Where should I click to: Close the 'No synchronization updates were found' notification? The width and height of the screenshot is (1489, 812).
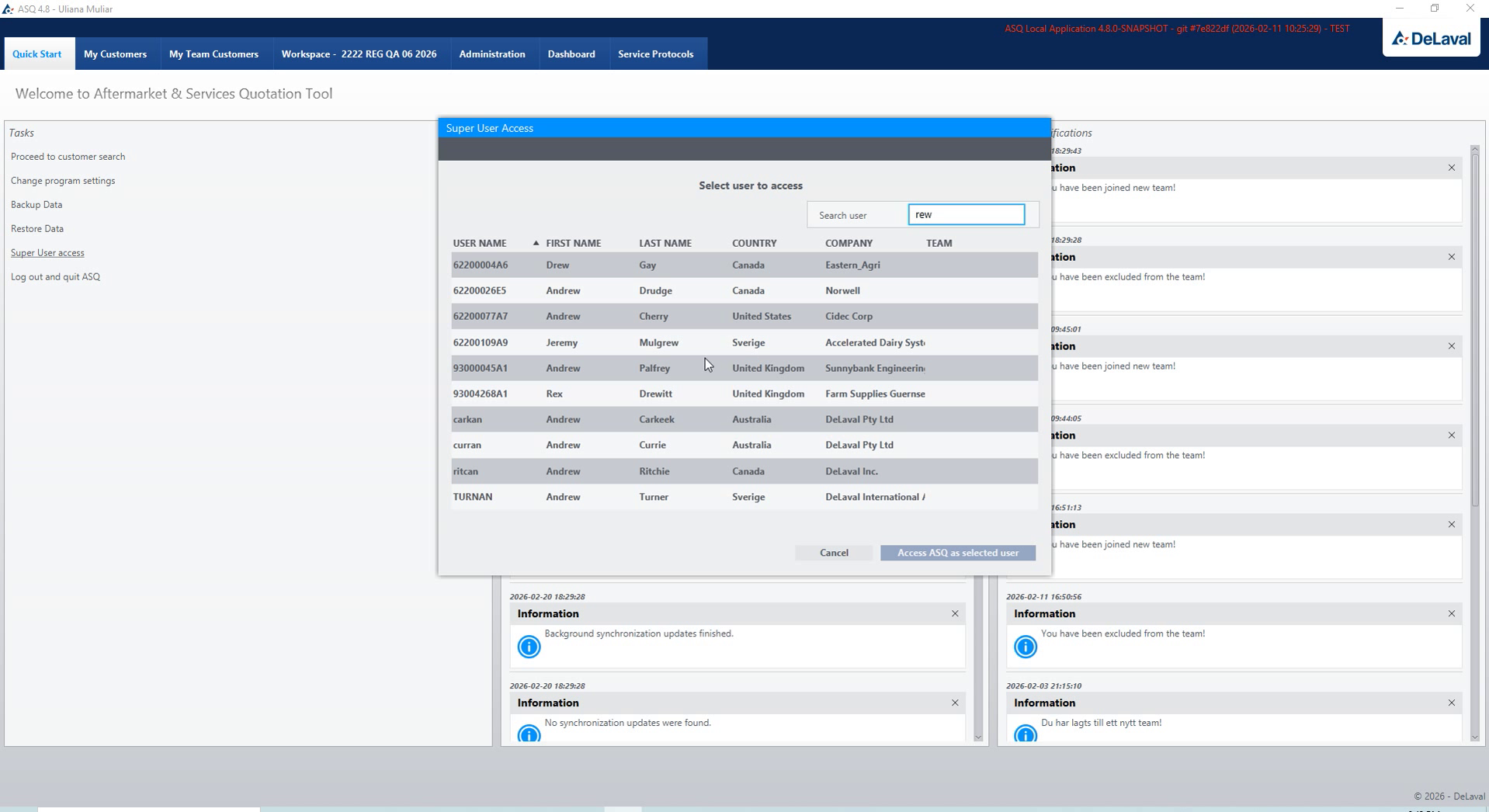[955, 703]
